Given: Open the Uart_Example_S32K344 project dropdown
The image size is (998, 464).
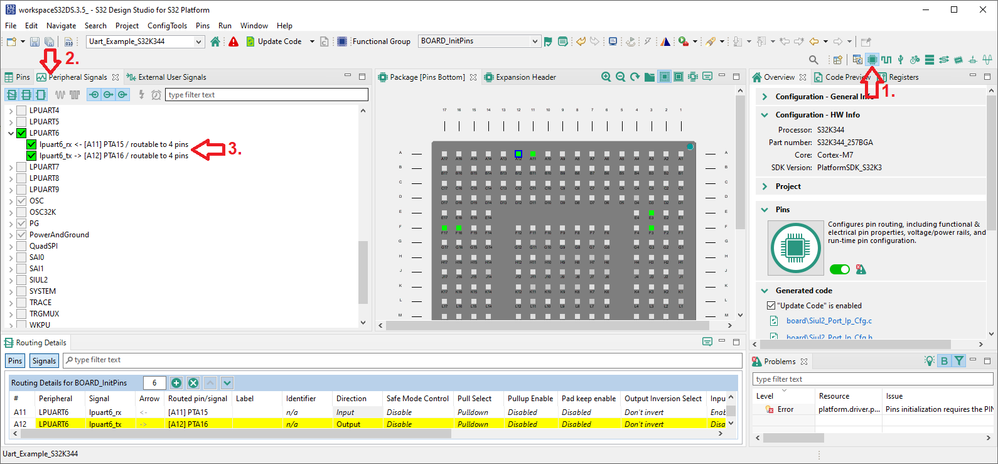Looking at the screenshot, I should [198, 41].
